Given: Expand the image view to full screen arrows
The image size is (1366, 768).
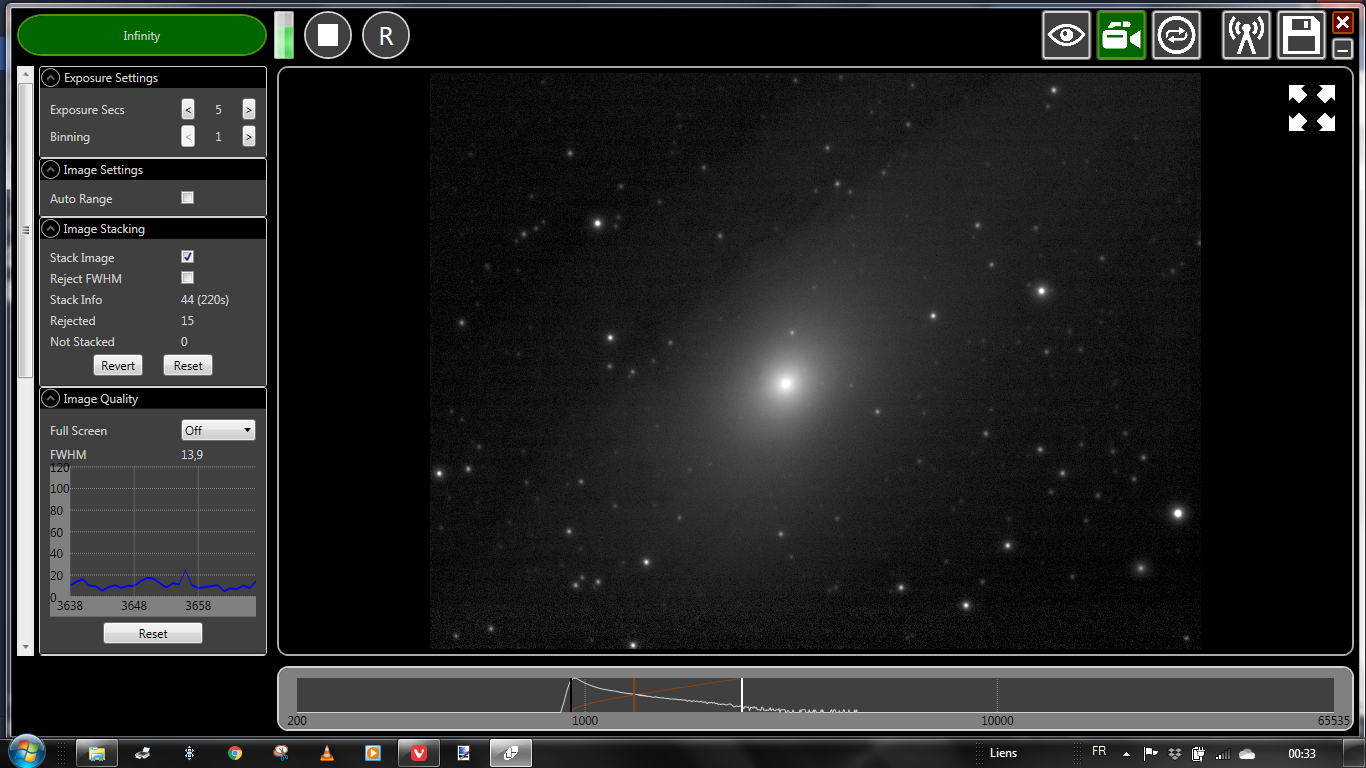Looking at the screenshot, I should click(x=1311, y=108).
